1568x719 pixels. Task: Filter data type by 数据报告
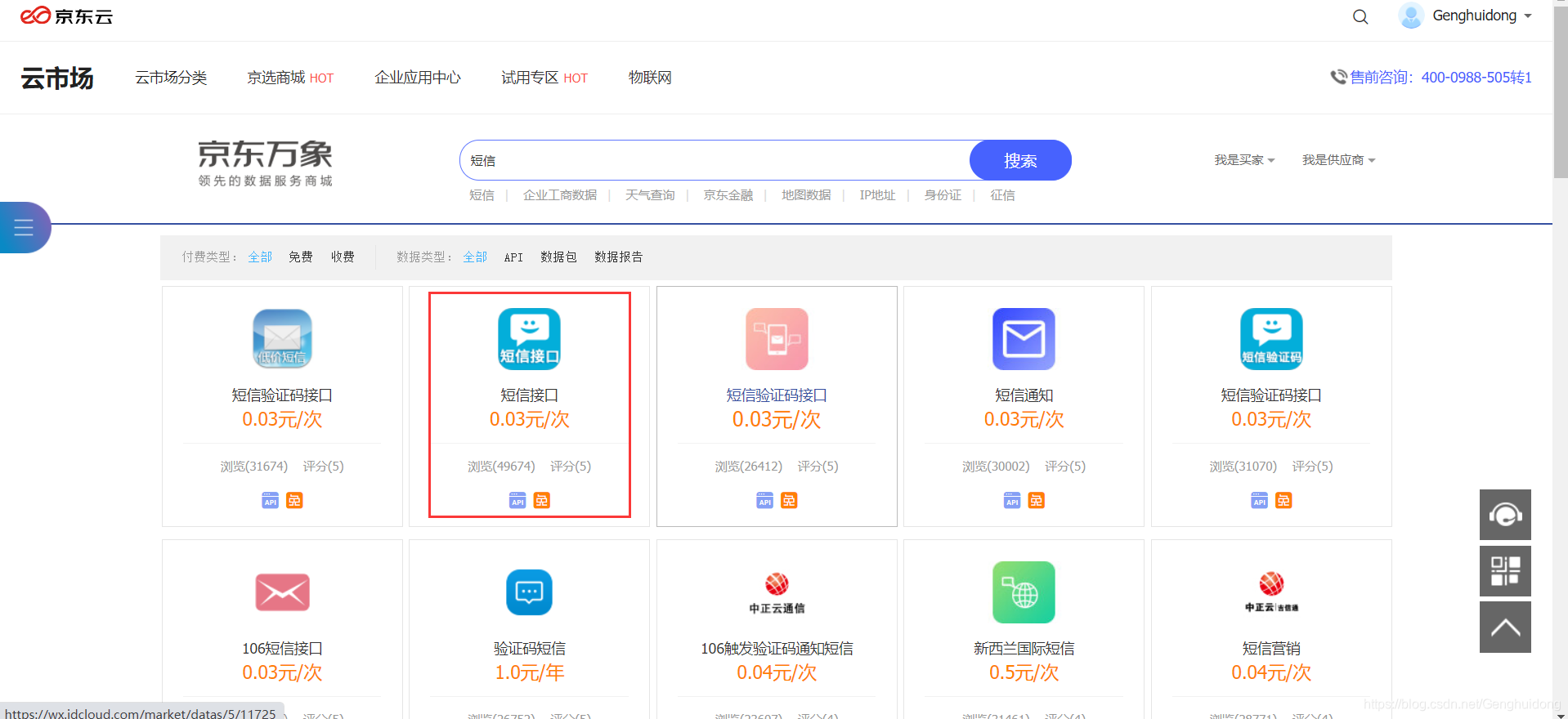(619, 257)
